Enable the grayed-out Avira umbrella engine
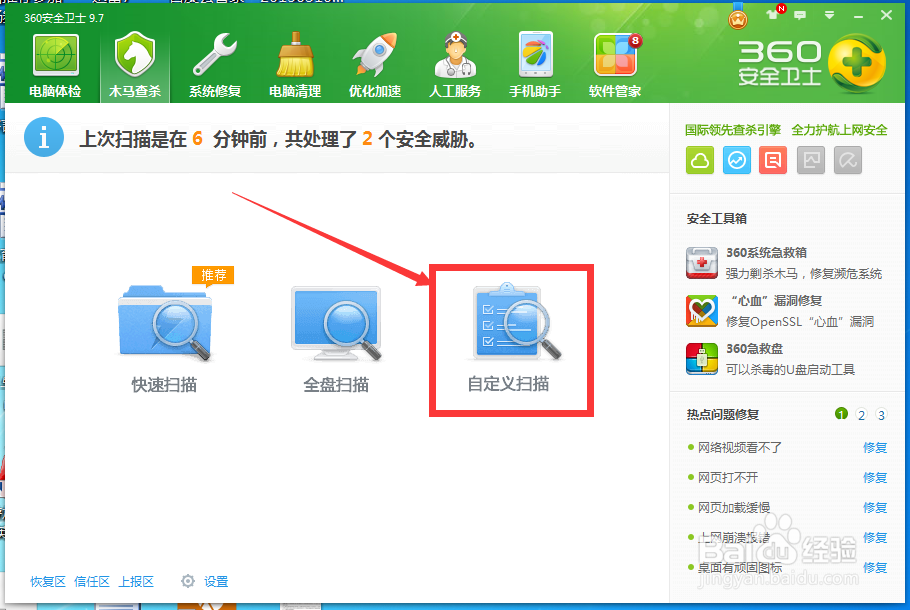This screenshot has height=610, width=910. click(x=847, y=160)
